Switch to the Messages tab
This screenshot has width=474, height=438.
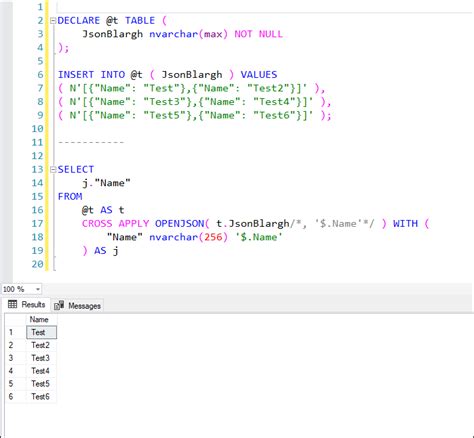[x=78, y=306]
